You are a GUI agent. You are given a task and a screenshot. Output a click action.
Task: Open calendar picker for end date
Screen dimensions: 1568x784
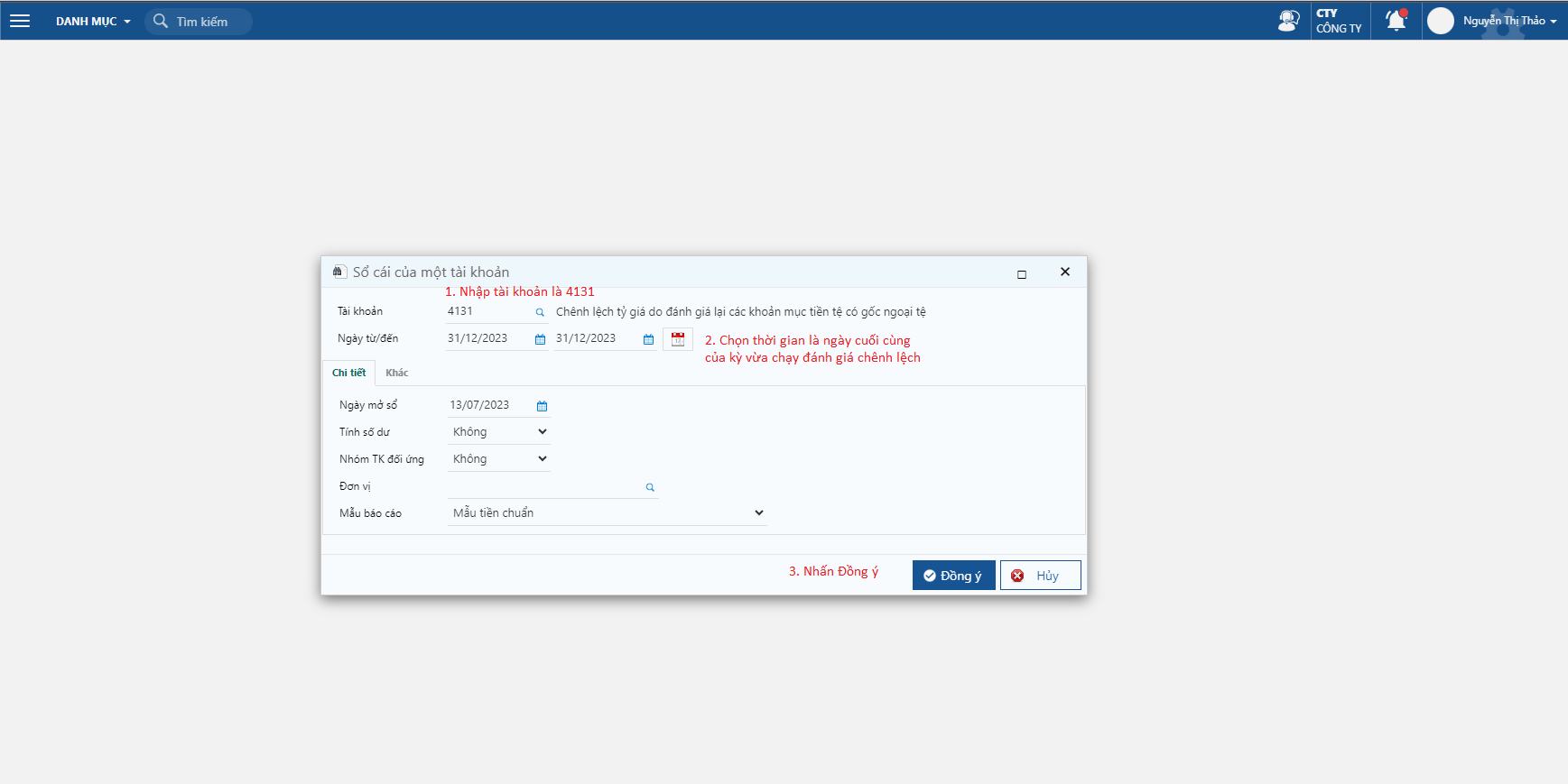[648, 339]
